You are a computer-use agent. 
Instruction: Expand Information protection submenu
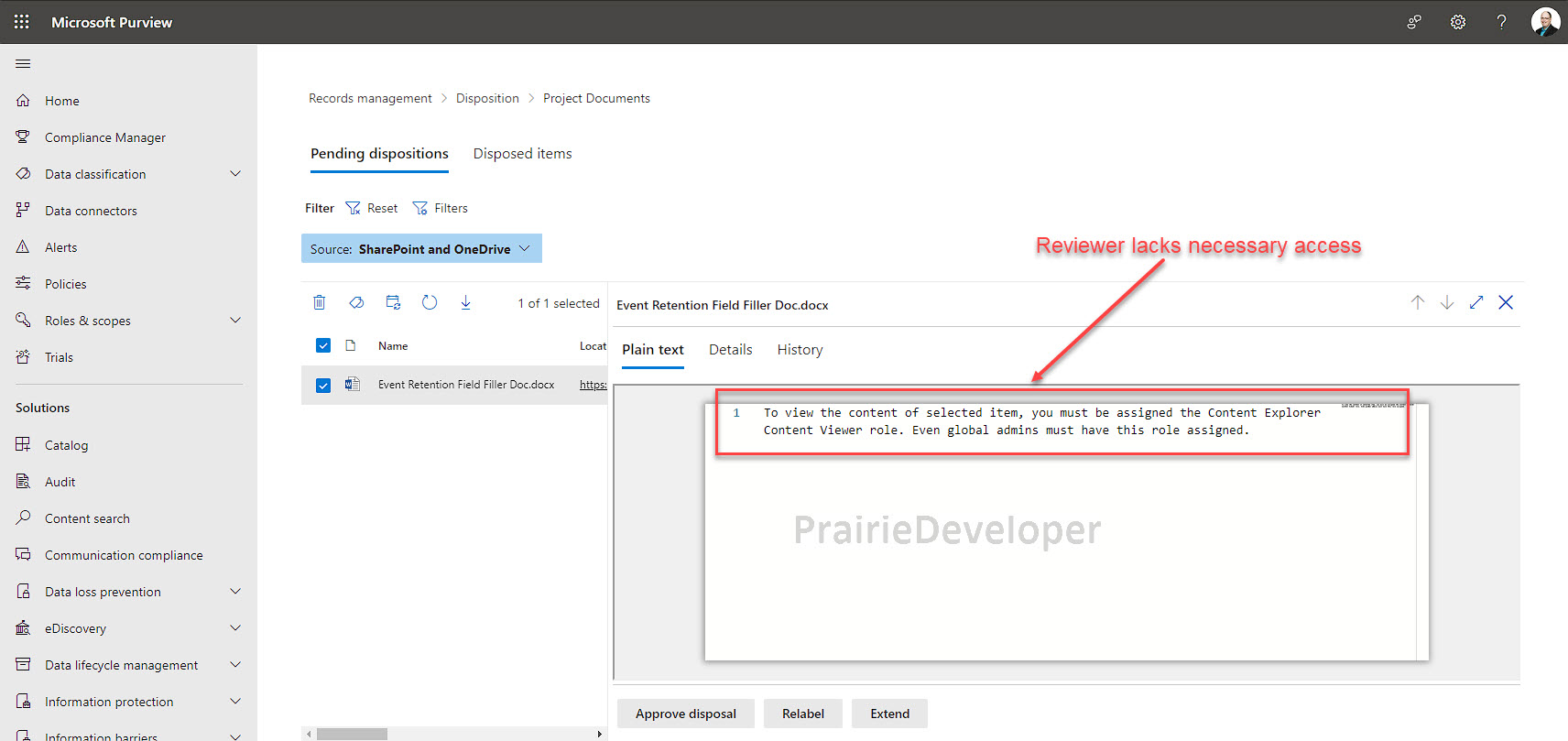[235, 702]
